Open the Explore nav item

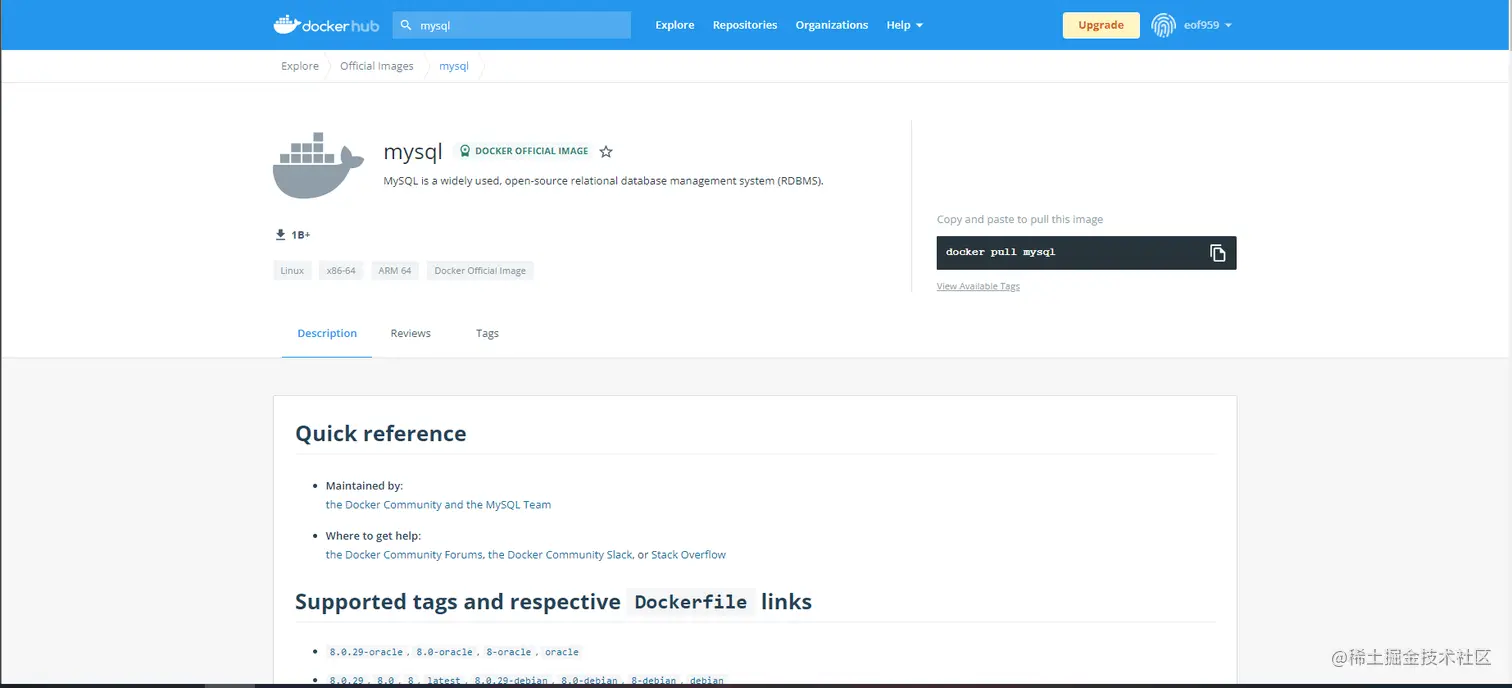[675, 25]
